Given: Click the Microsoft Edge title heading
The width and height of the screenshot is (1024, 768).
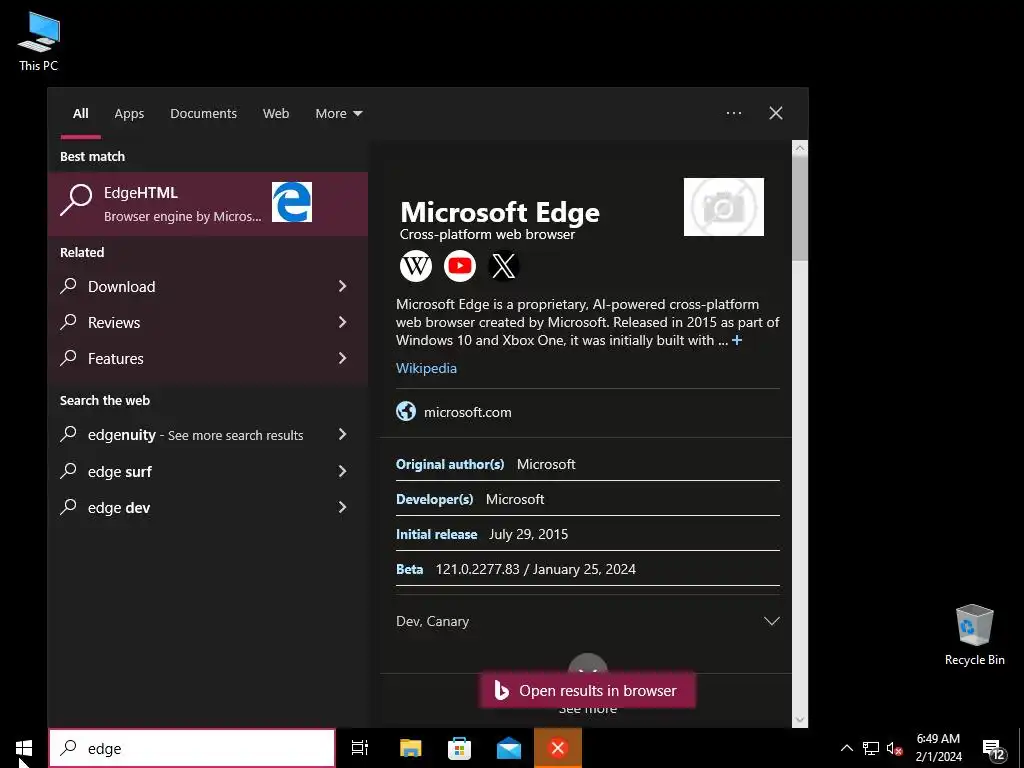Looking at the screenshot, I should tap(500, 212).
